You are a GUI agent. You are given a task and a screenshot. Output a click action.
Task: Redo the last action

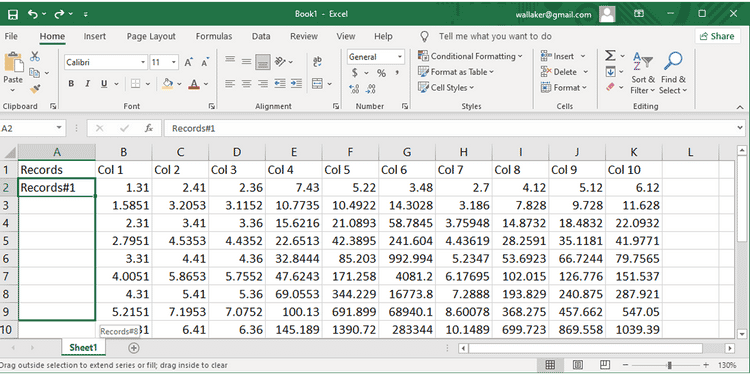(x=59, y=14)
